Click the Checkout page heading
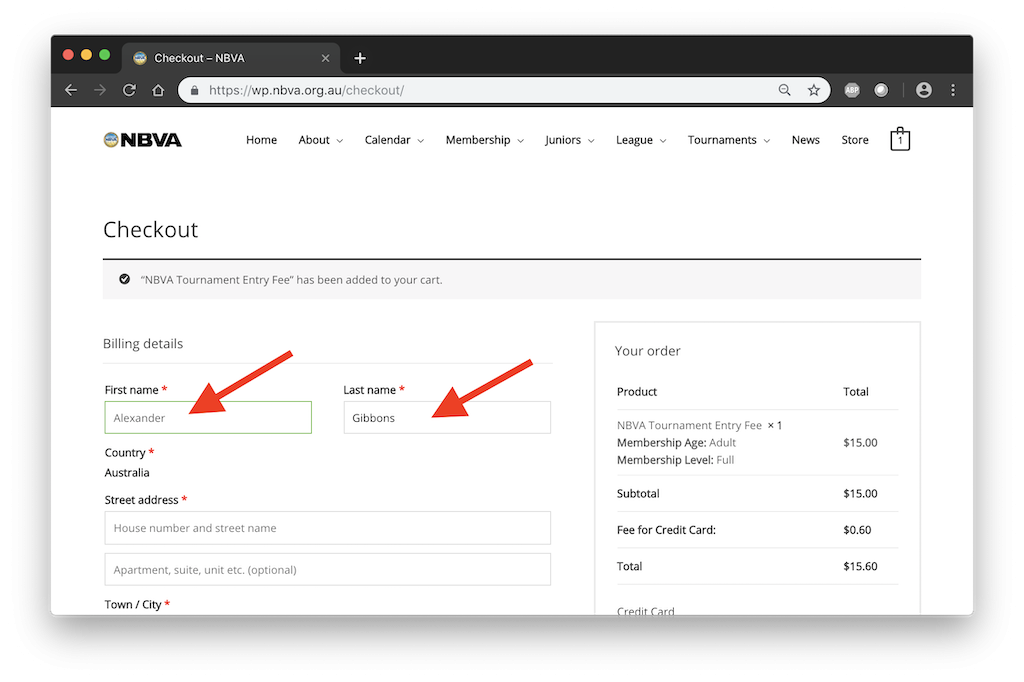 pos(150,229)
